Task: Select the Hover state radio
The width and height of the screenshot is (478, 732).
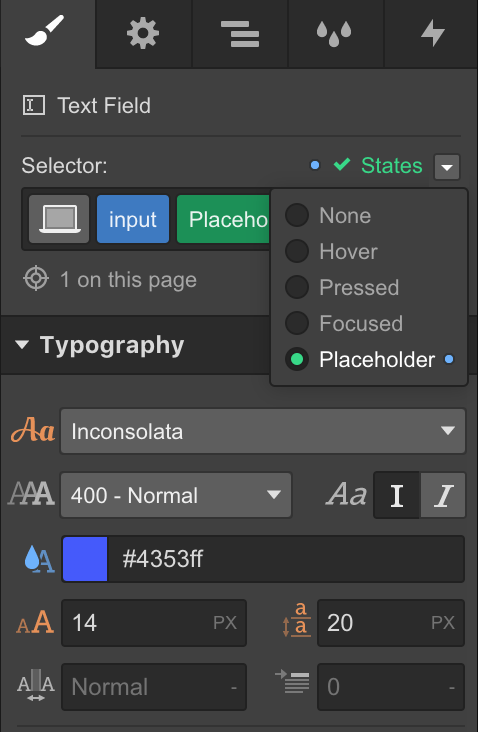Action: click(x=297, y=251)
